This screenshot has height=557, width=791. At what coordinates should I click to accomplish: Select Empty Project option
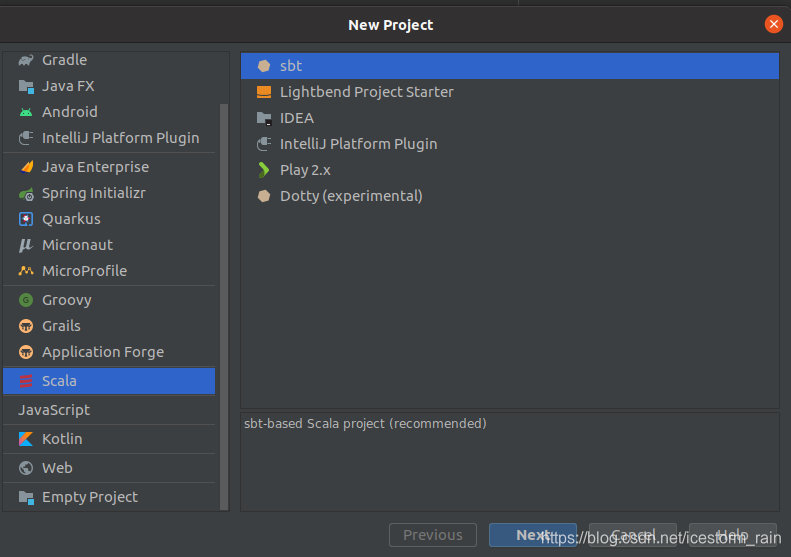point(109,497)
